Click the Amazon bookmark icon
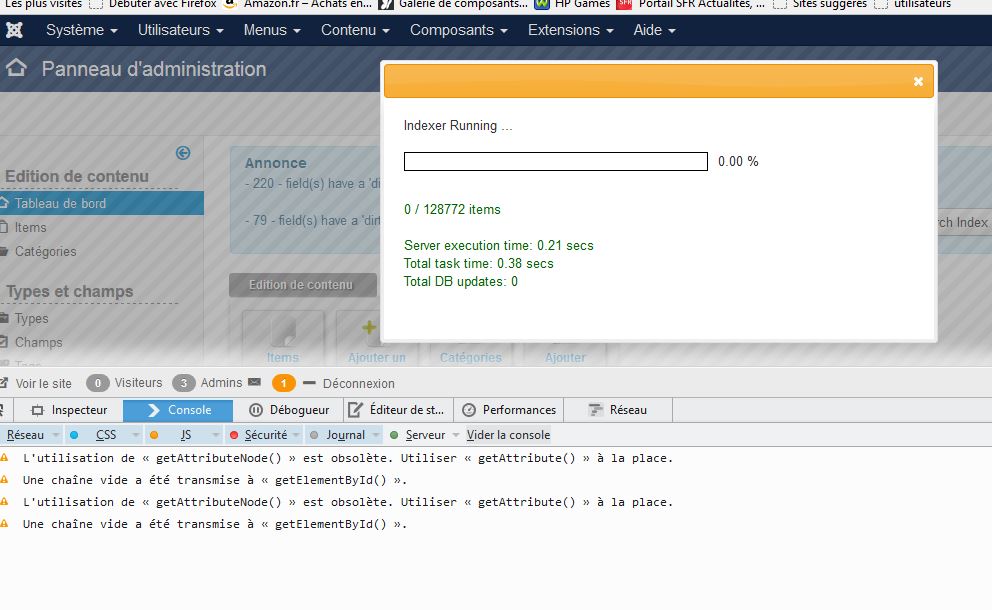This screenshot has height=610, width=992. click(230, 4)
